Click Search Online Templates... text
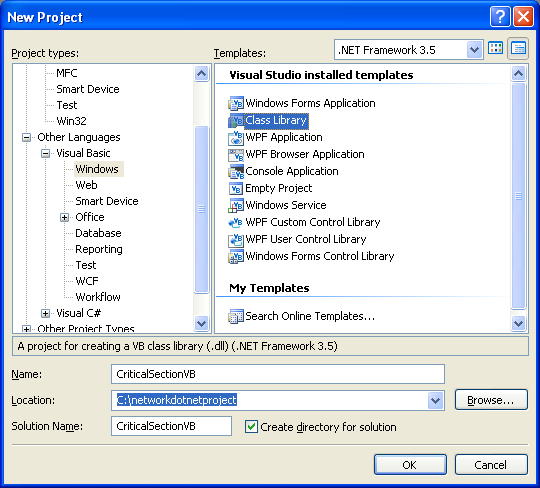The width and height of the screenshot is (540, 488). click(x=310, y=316)
